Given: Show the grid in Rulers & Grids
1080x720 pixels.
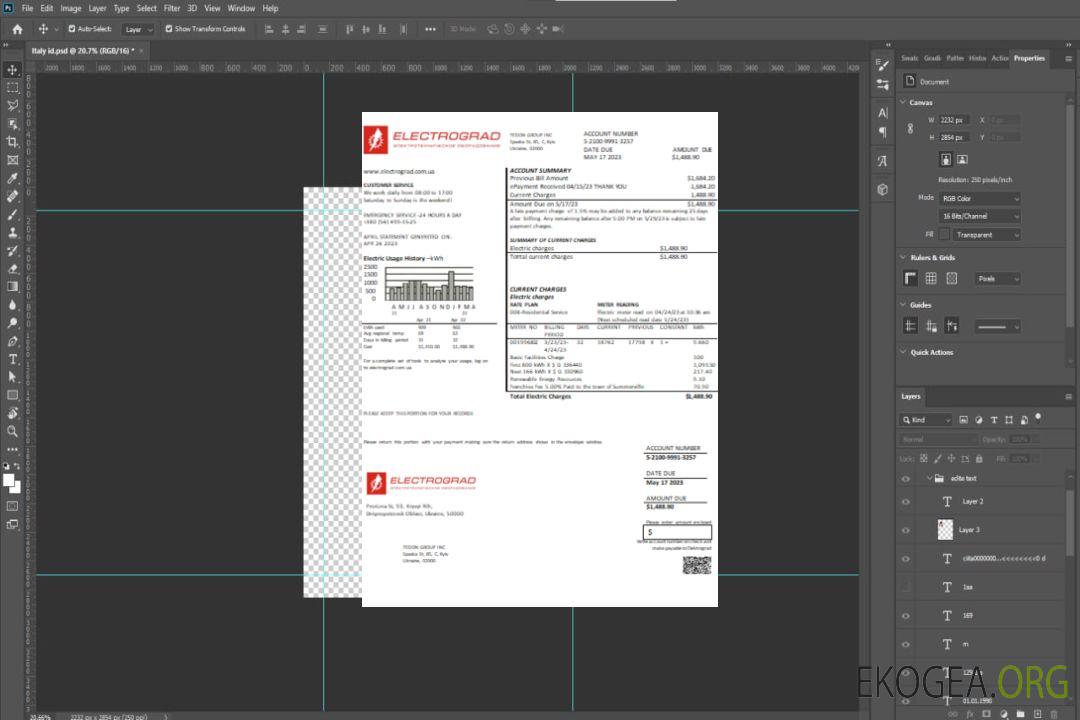Looking at the screenshot, I should pyautogui.click(x=930, y=279).
